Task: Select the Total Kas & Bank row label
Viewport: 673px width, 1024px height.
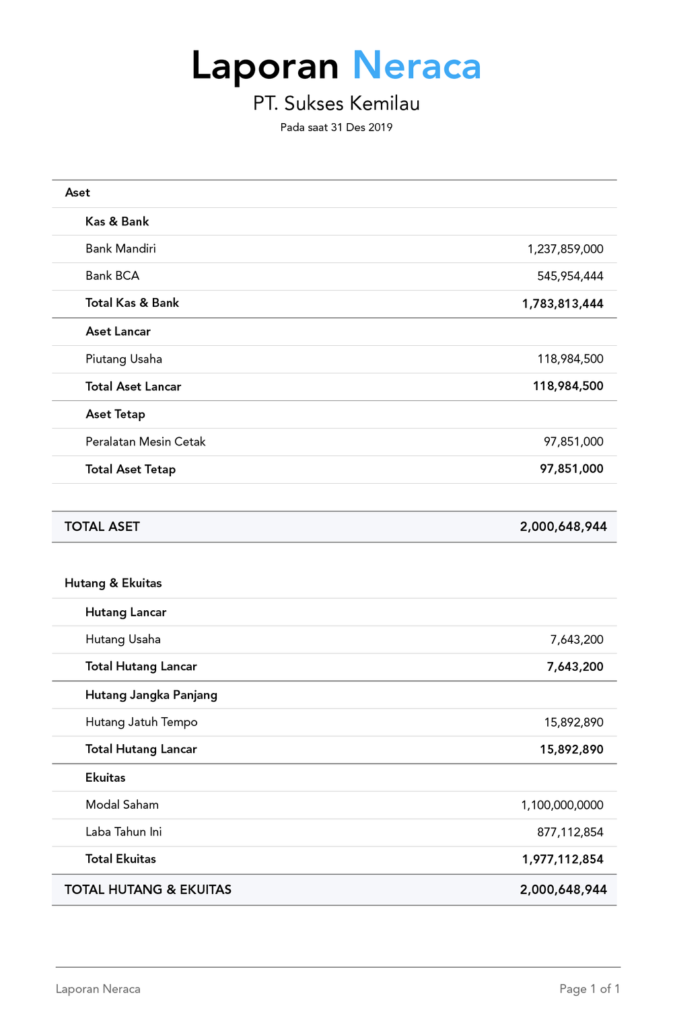Action: click(x=132, y=303)
